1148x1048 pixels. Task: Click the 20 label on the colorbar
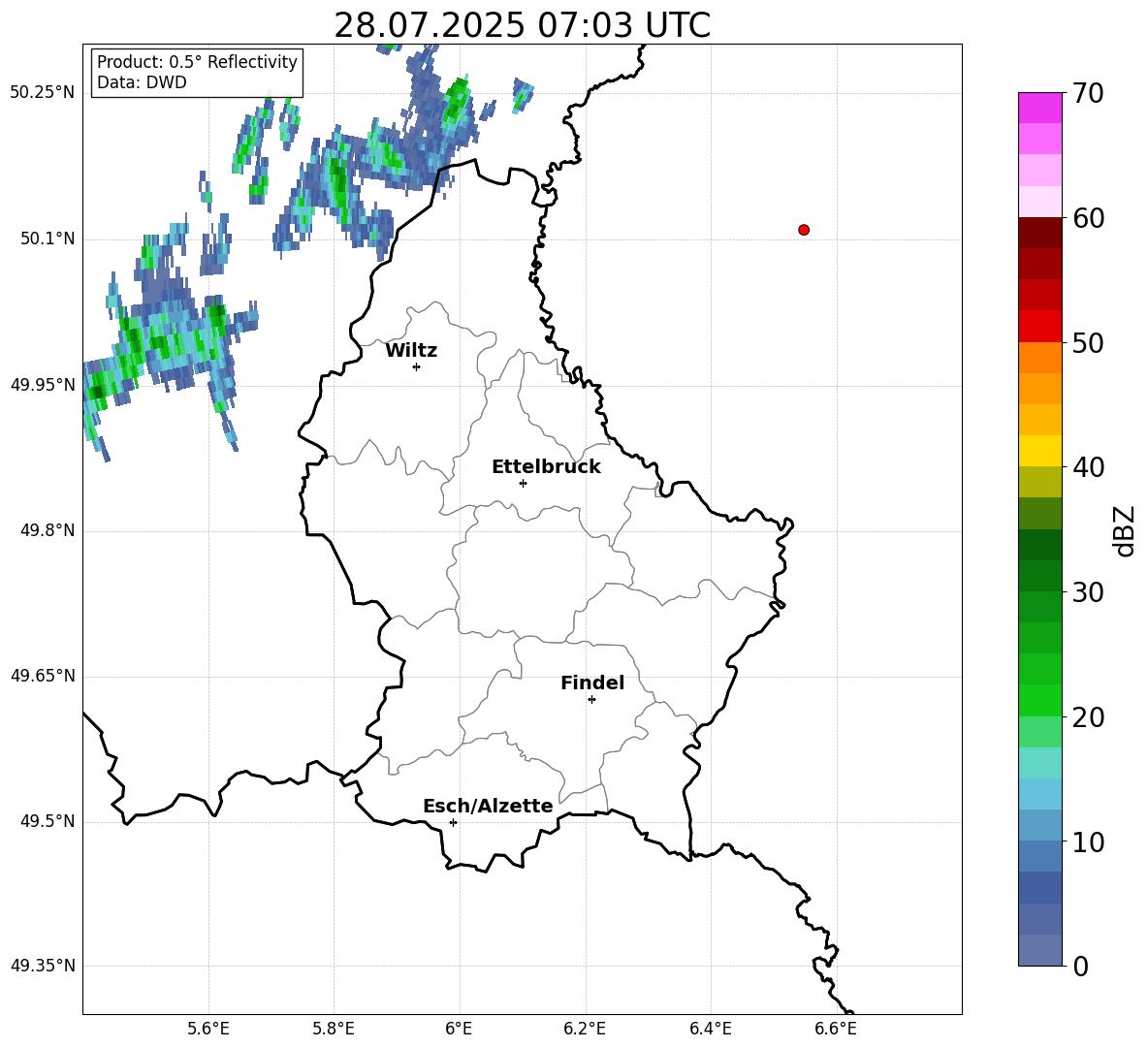coord(1088,718)
